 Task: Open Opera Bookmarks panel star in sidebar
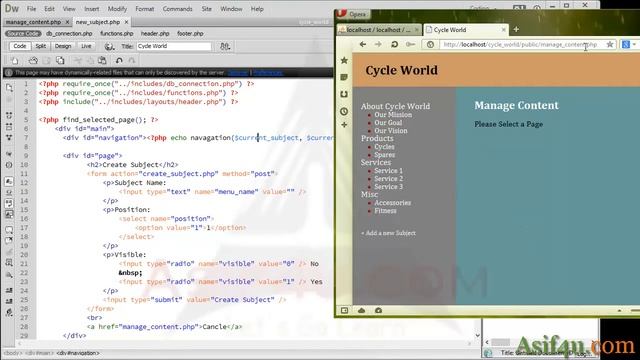(x=344, y=60)
